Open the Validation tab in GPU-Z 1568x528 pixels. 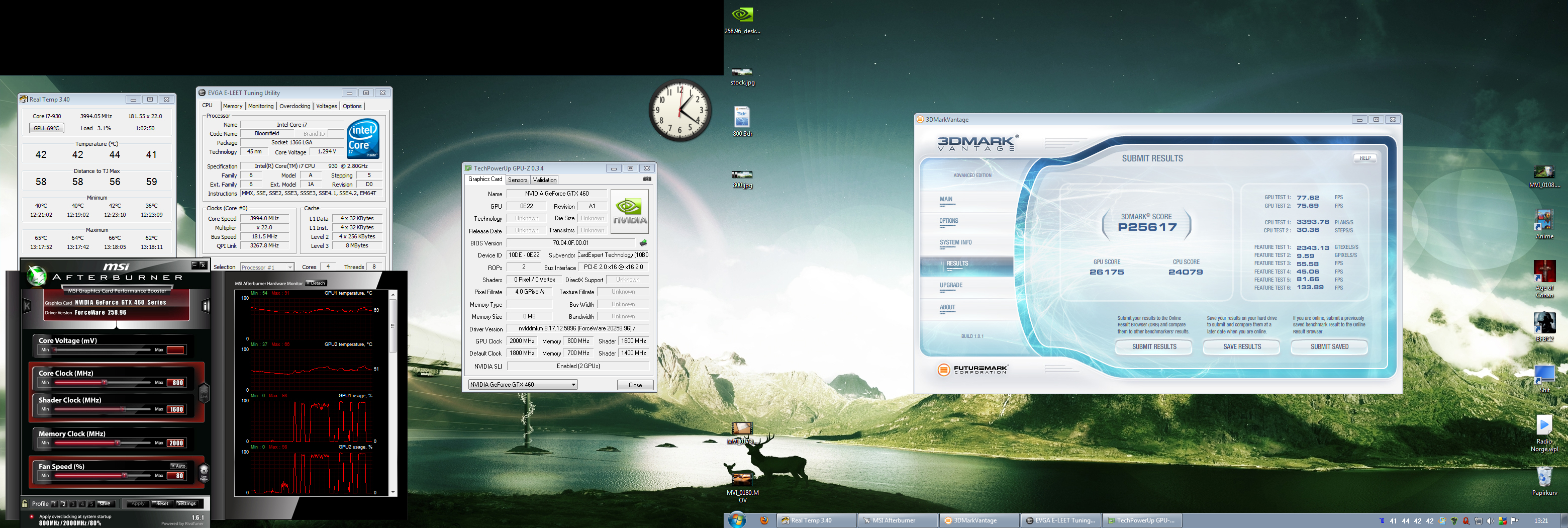(545, 180)
